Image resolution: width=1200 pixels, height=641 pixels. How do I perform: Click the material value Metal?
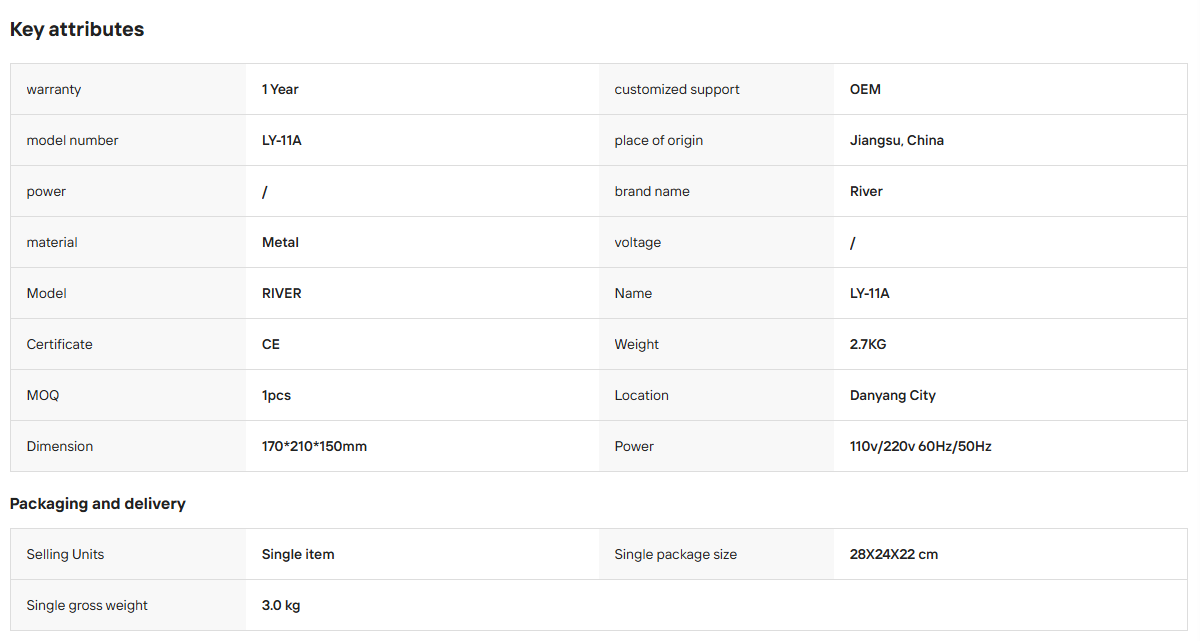280,242
